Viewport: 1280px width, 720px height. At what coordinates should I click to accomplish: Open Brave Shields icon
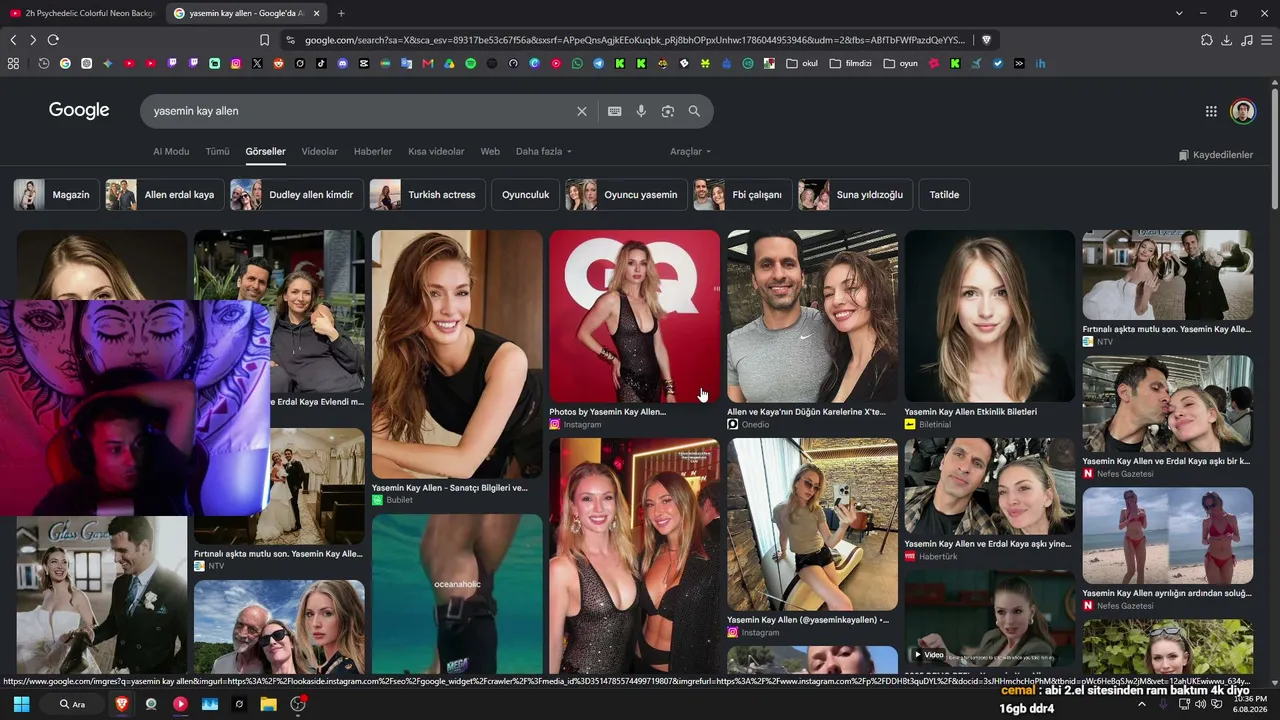click(x=986, y=40)
